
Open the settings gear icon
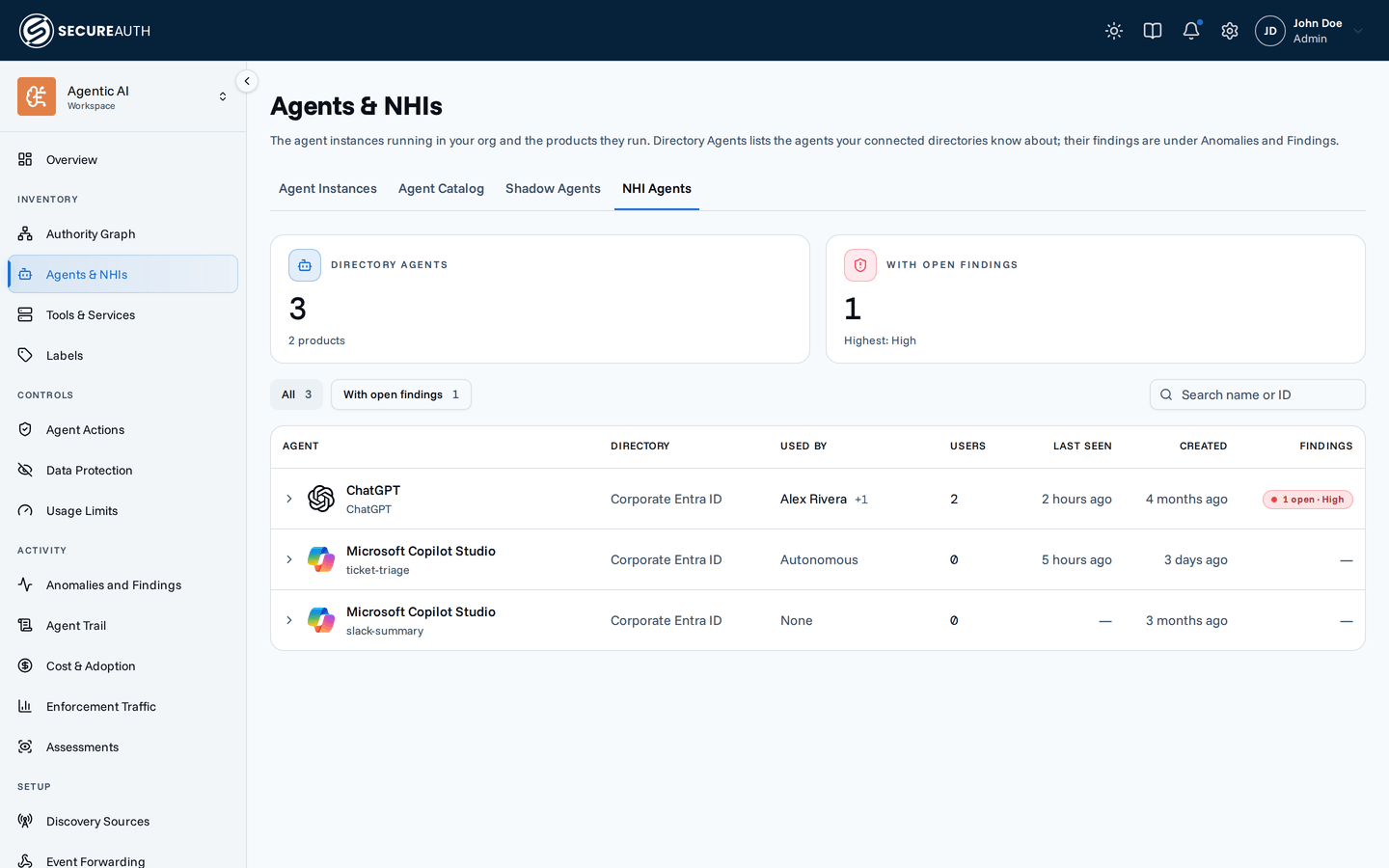[1230, 31]
